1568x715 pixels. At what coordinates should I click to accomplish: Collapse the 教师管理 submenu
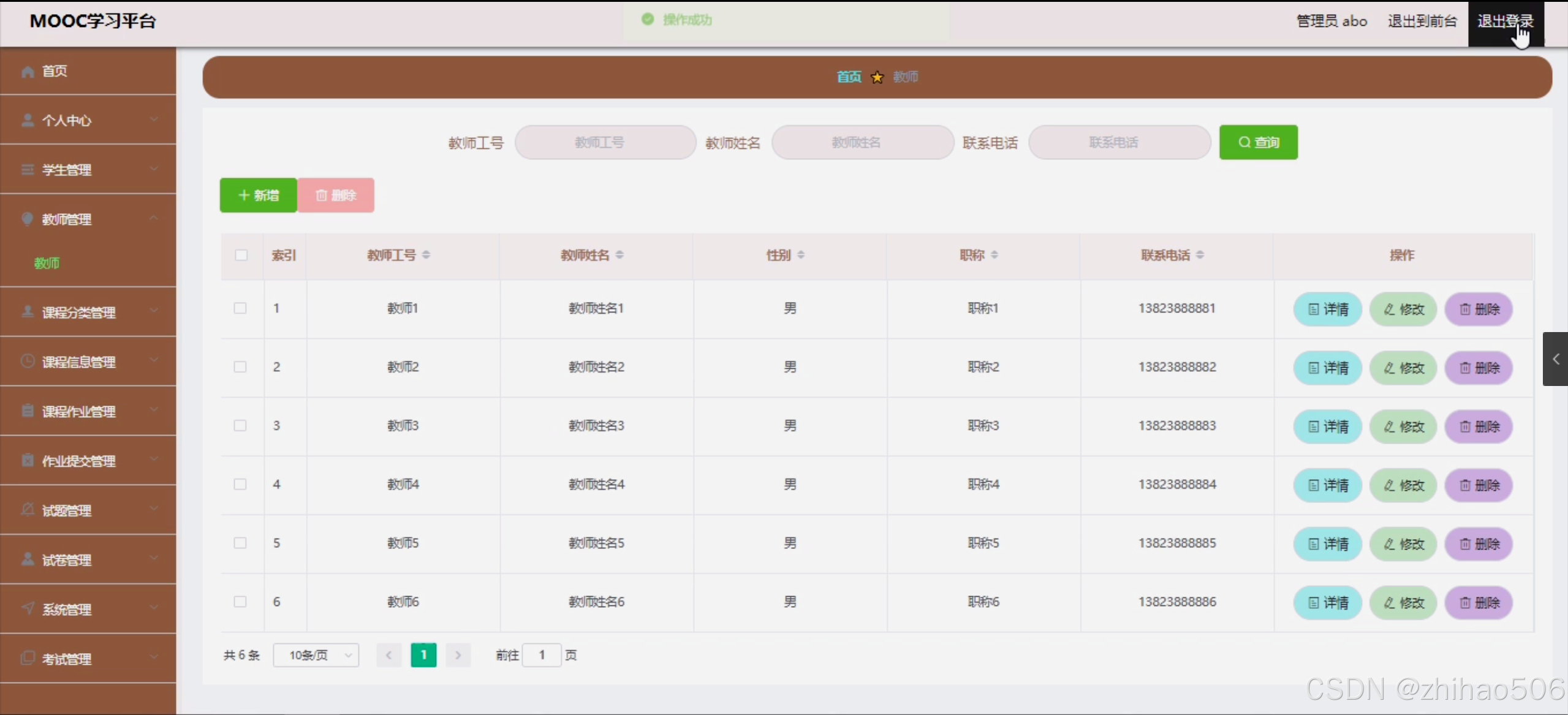(x=154, y=218)
